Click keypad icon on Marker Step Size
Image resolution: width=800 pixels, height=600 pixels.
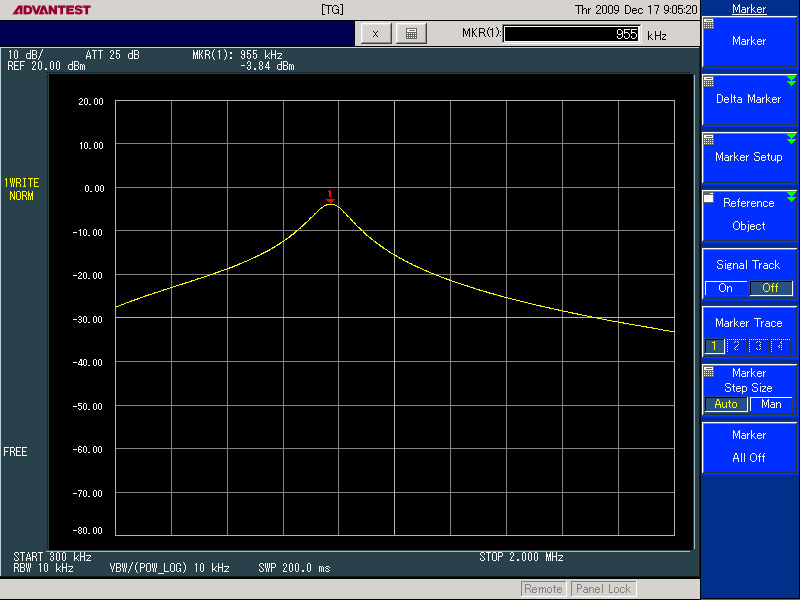pyautogui.click(x=709, y=371)
